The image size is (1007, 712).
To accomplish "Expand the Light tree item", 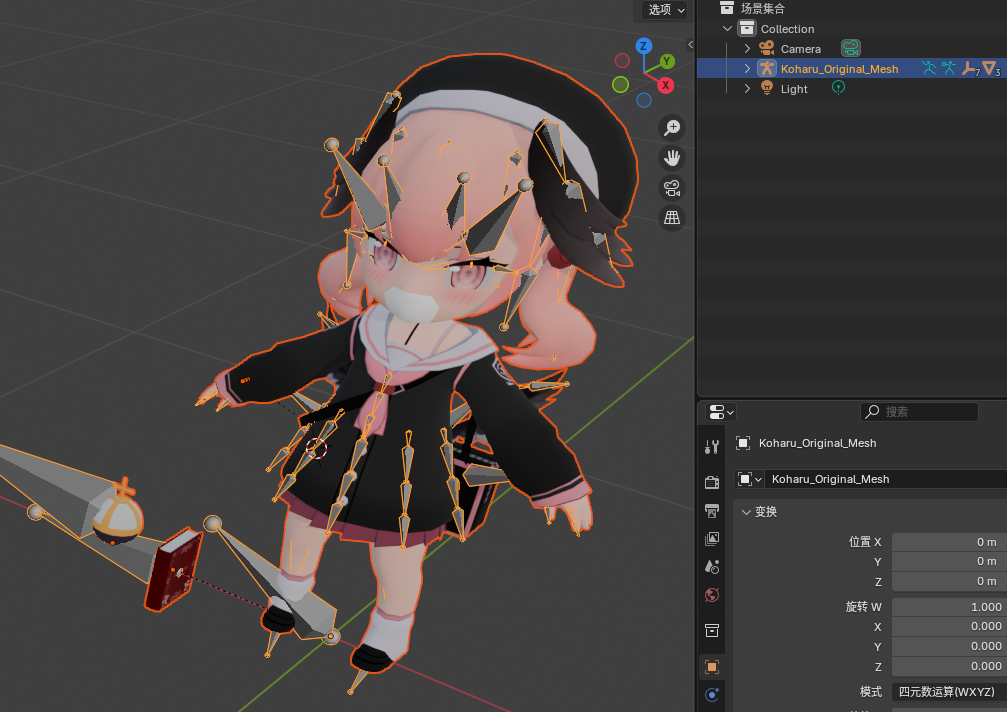I will 747,89.
